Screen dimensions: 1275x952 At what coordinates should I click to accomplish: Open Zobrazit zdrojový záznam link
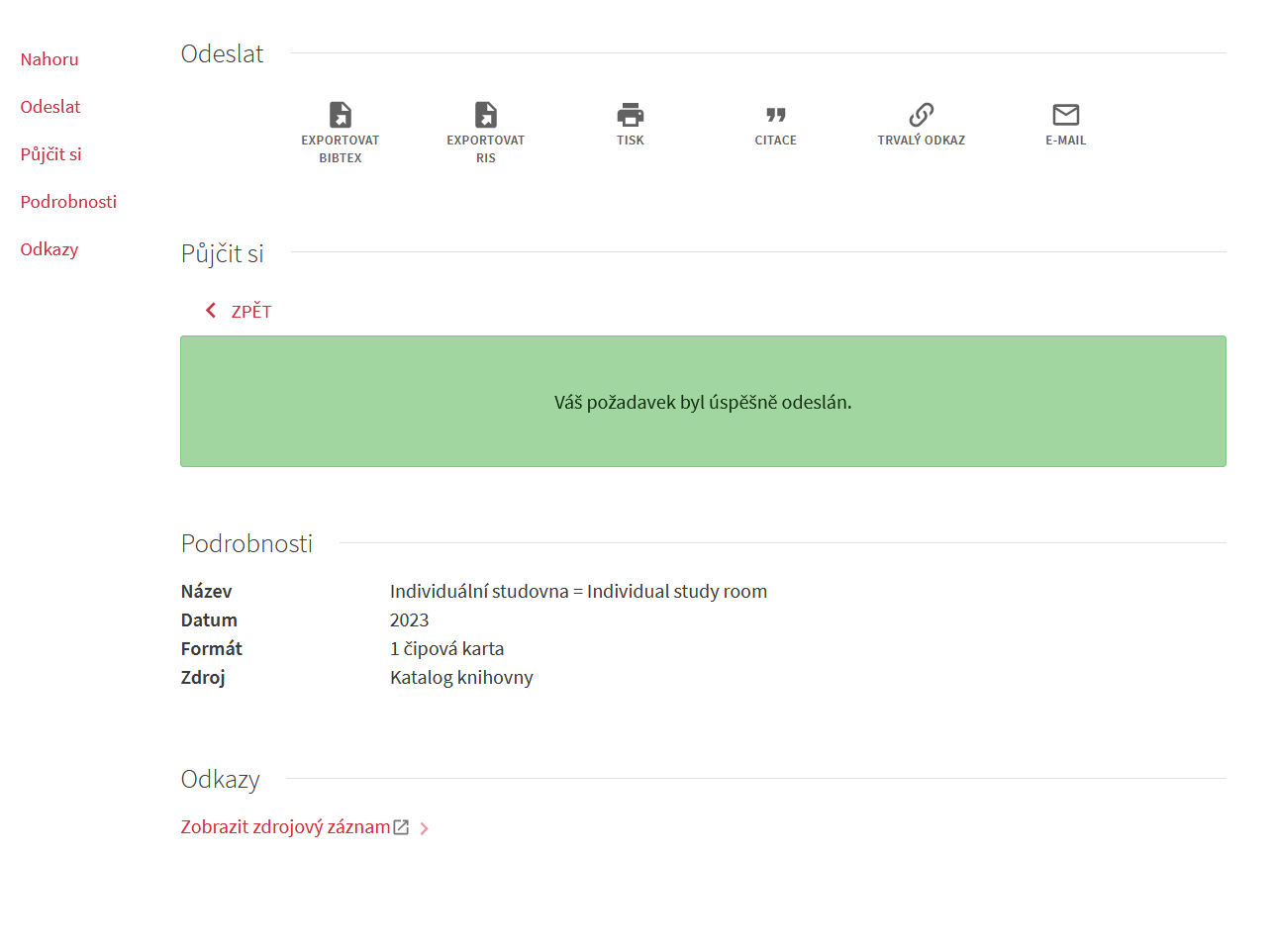tap(286, 827)
